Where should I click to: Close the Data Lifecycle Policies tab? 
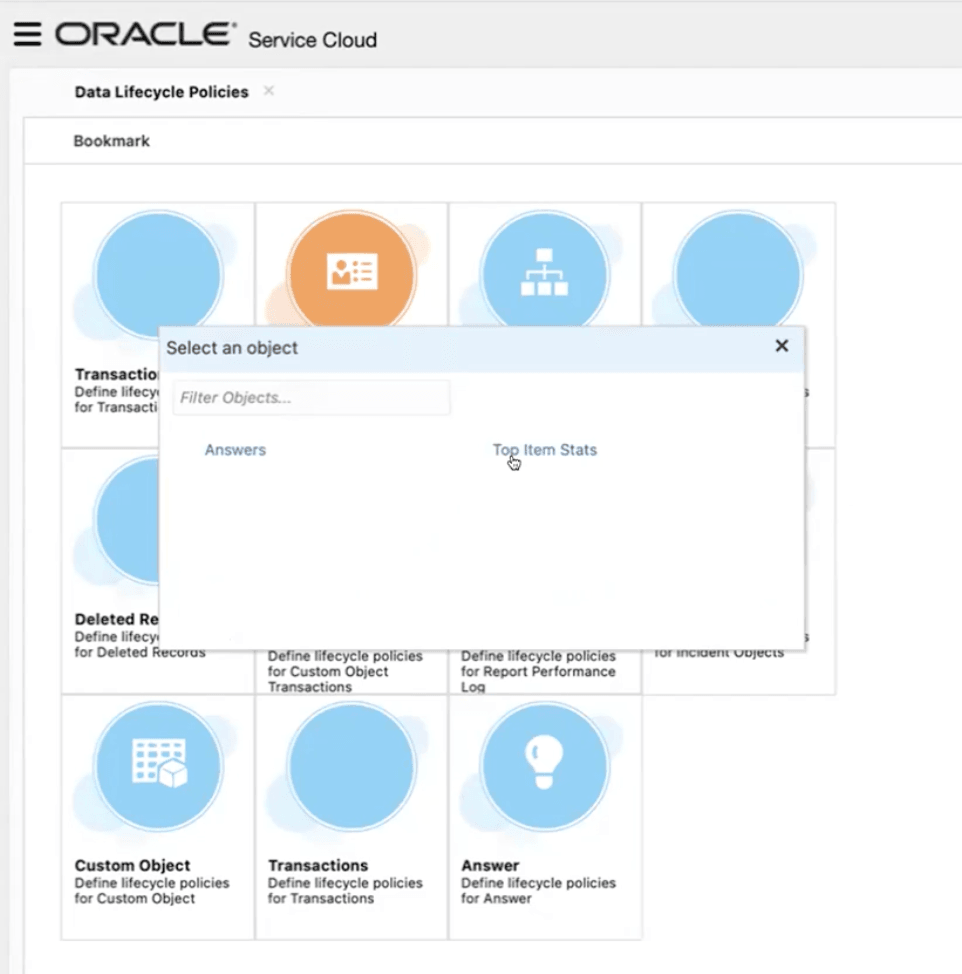point(268,91)
